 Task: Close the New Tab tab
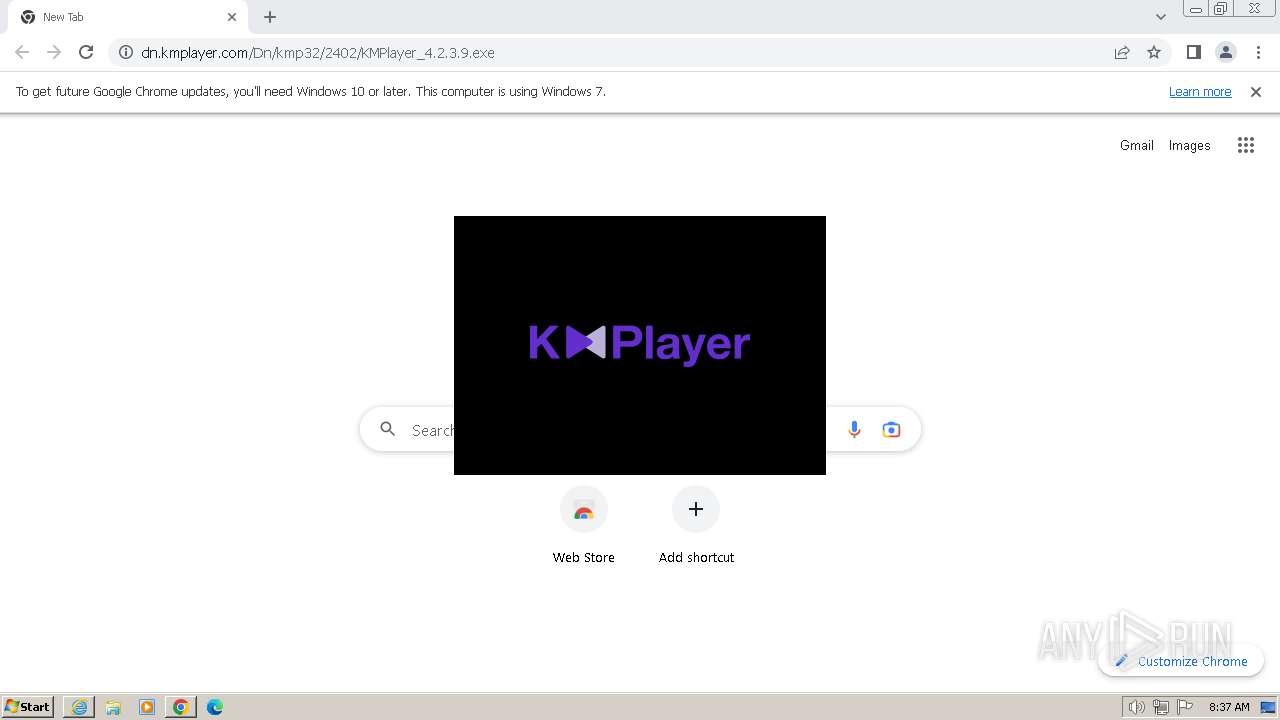click(232, 17)
